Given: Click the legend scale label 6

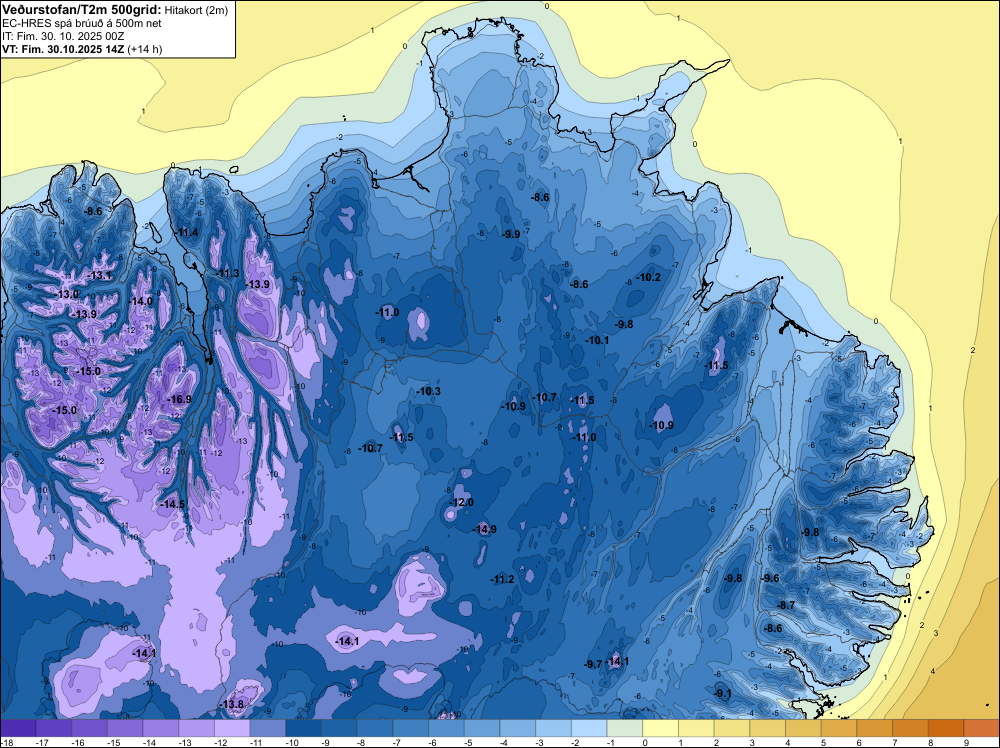Looking at the screenshot, I should (x=859, y=742).
